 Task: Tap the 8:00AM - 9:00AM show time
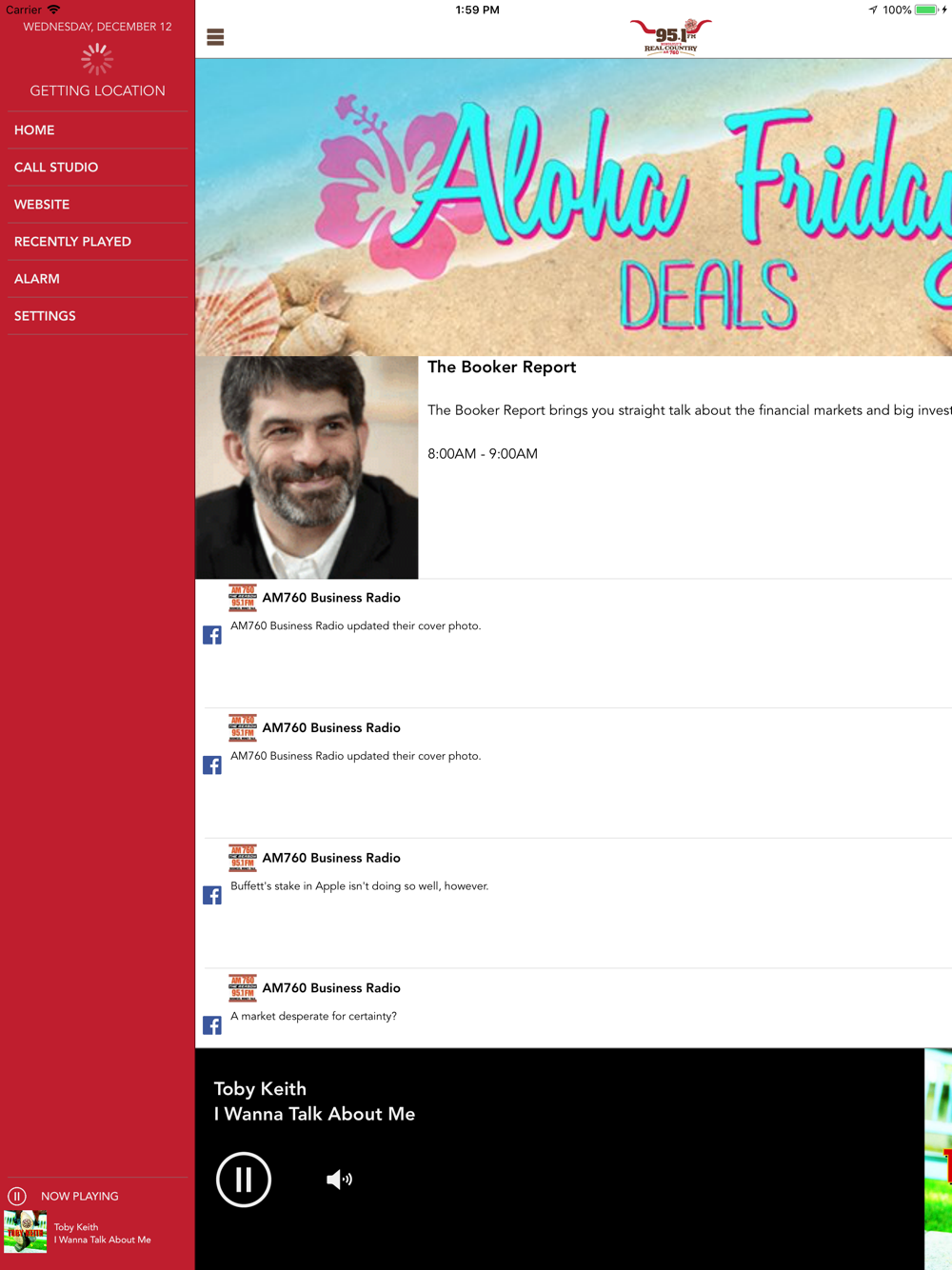pos(483,454)
